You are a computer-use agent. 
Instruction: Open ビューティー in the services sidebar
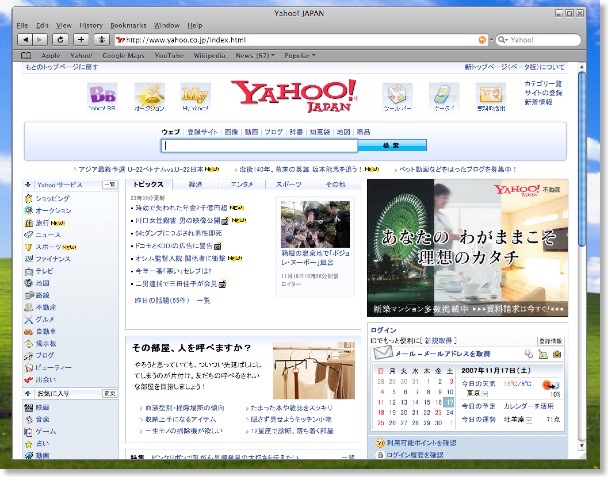(53, 367)
